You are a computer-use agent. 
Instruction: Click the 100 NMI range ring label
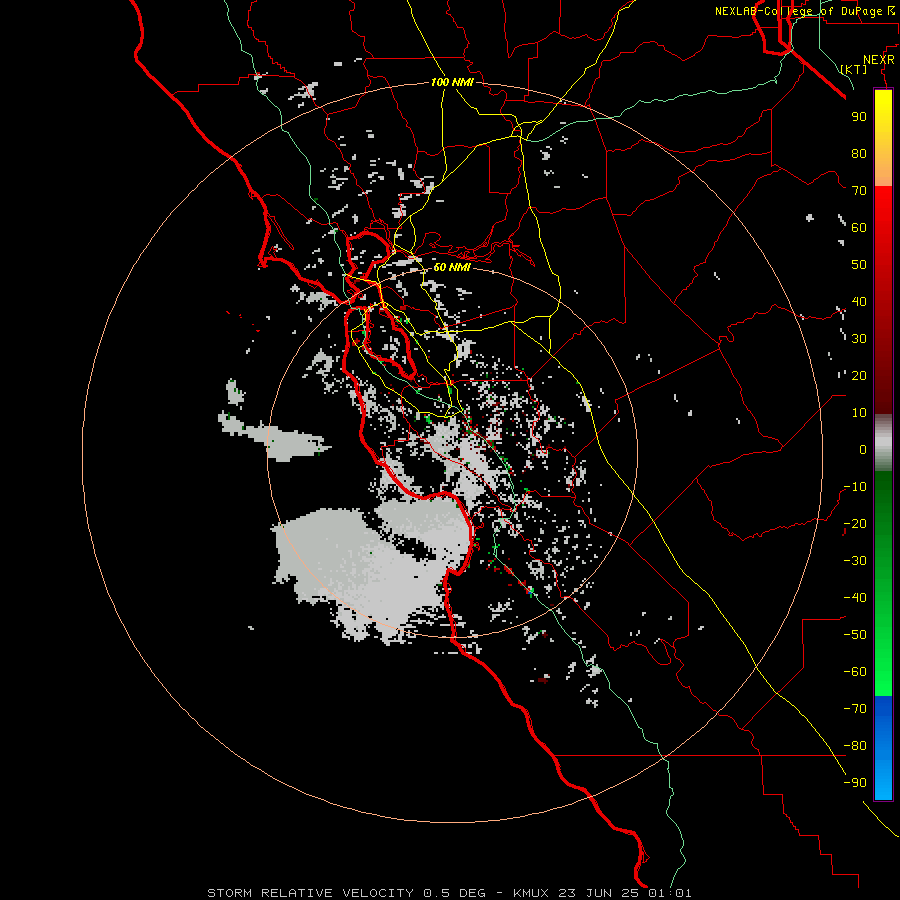click(452, 82)
